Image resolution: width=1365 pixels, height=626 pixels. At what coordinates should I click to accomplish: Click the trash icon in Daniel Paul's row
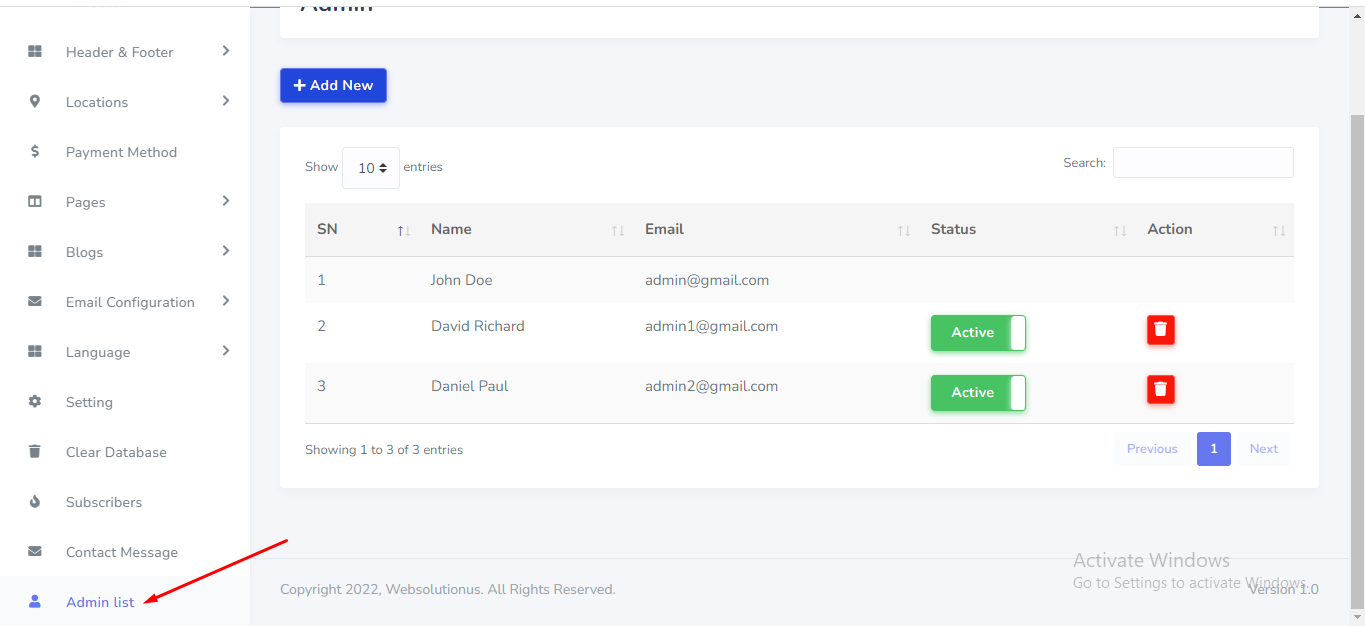pyautogui.click(x=1160, y=390)
